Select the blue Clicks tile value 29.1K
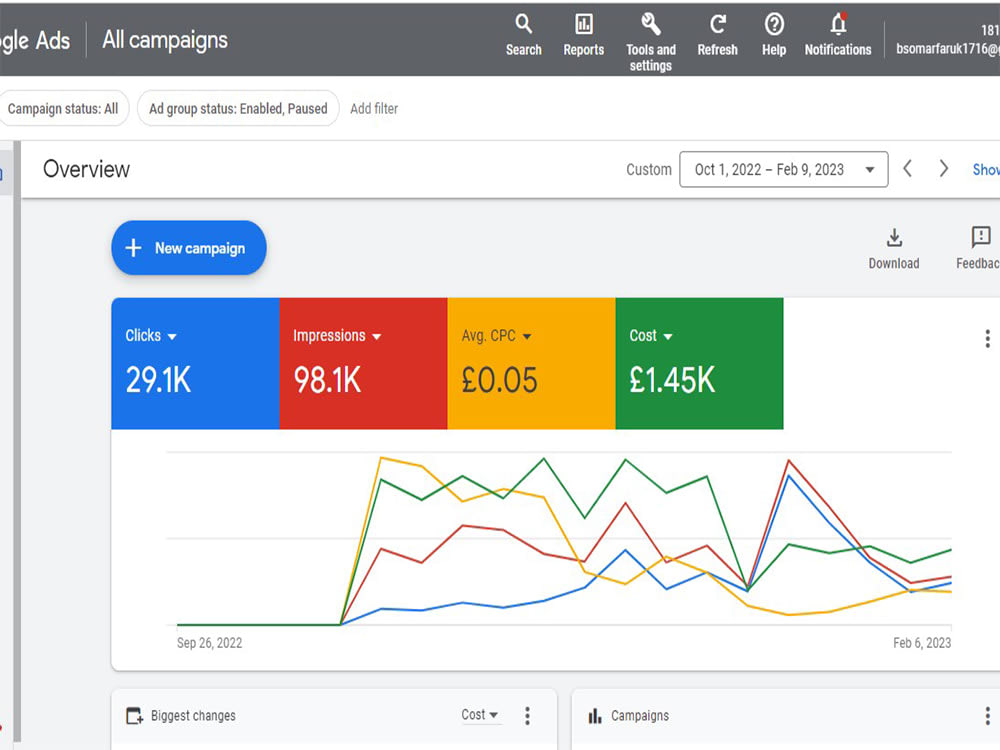 point(158,380)
